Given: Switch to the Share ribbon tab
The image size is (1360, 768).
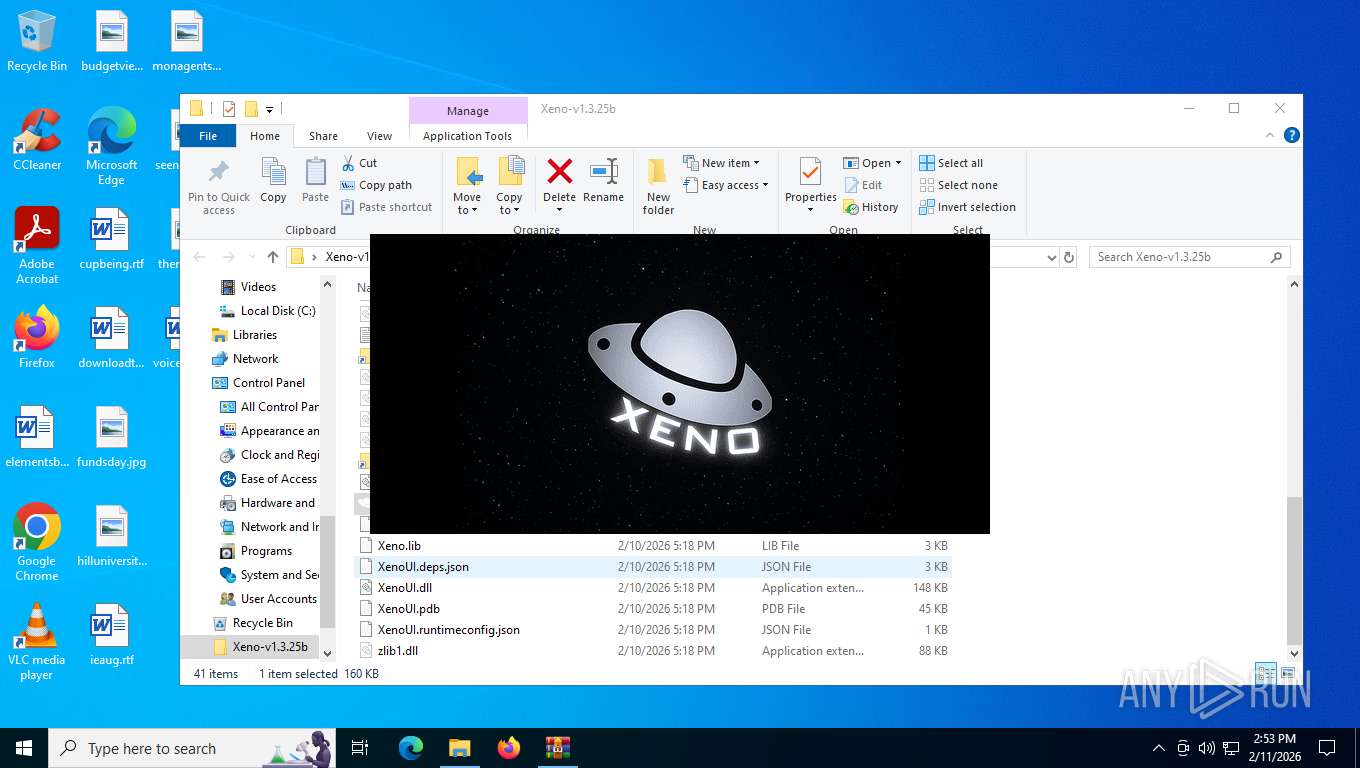Looking at the screenshot, I should (323, 136).
